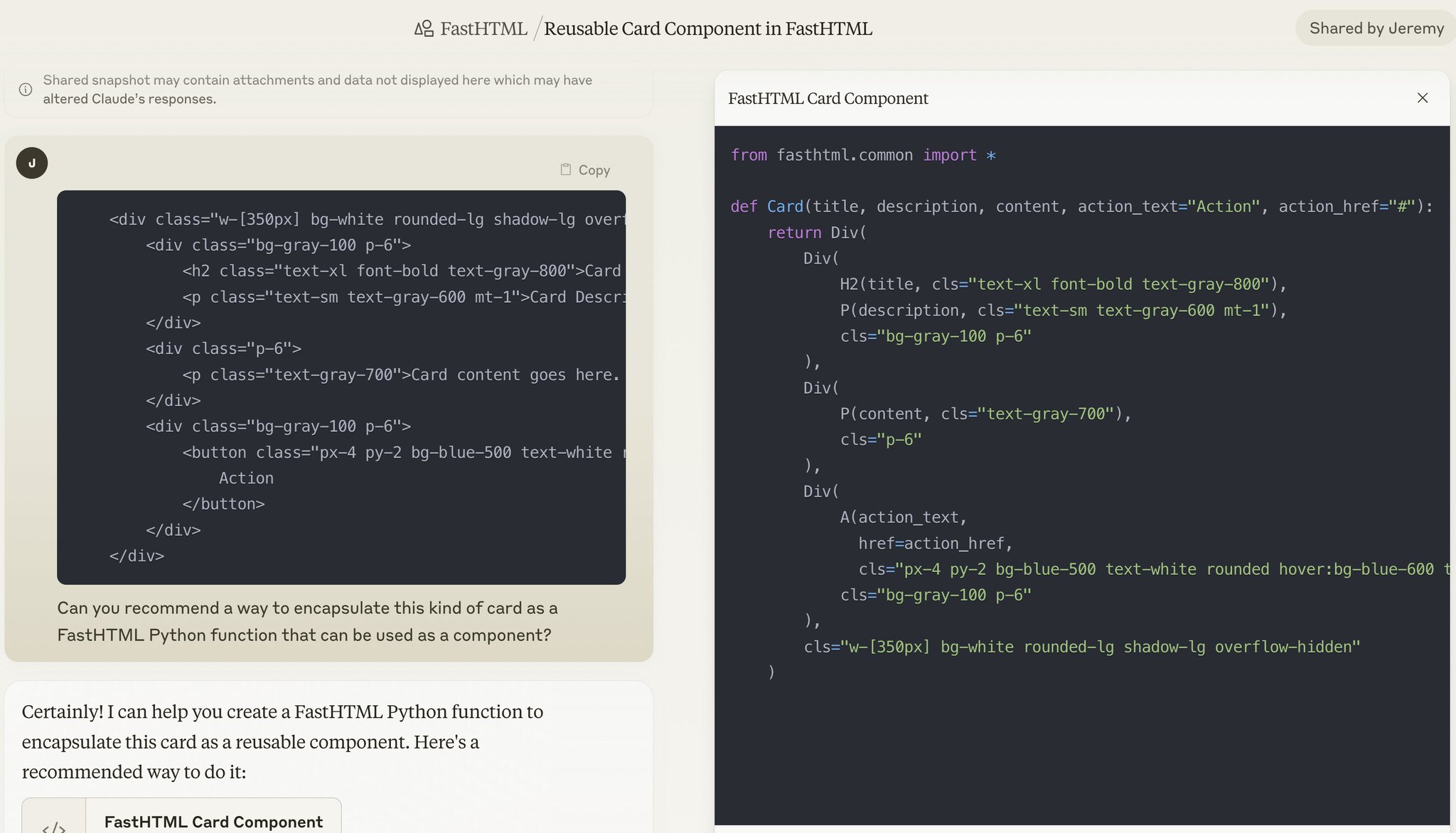Open the FastHTML Card Component artifact card
This screenshot has height=833, width=1456.
pos(182,815)
